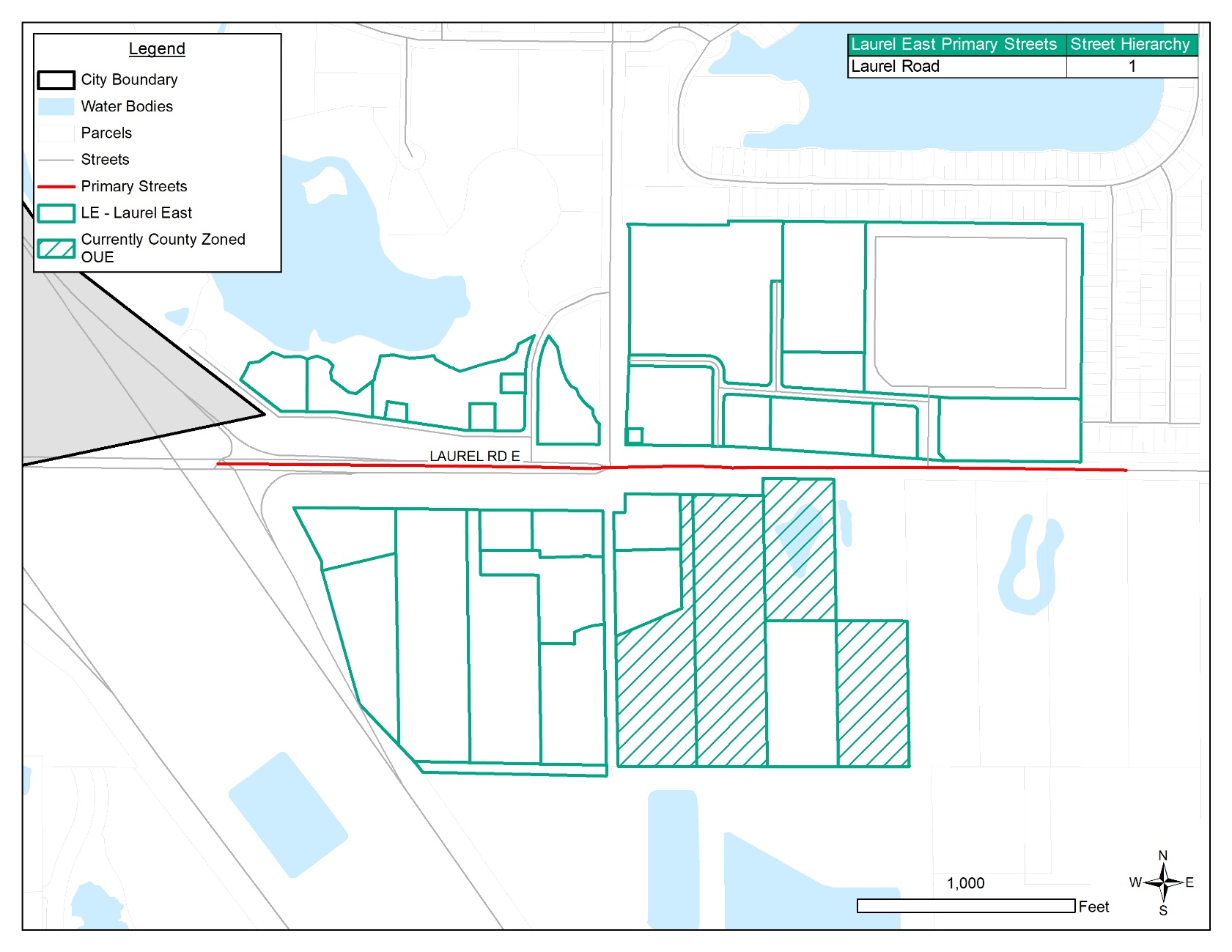
Task: Click the hierarchy value 1 cell
Action: coord(1132,67)
